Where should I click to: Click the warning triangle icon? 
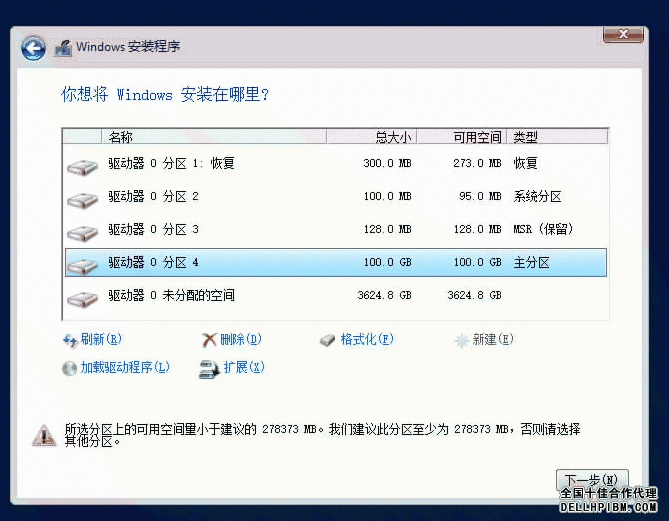click(44, 435)
